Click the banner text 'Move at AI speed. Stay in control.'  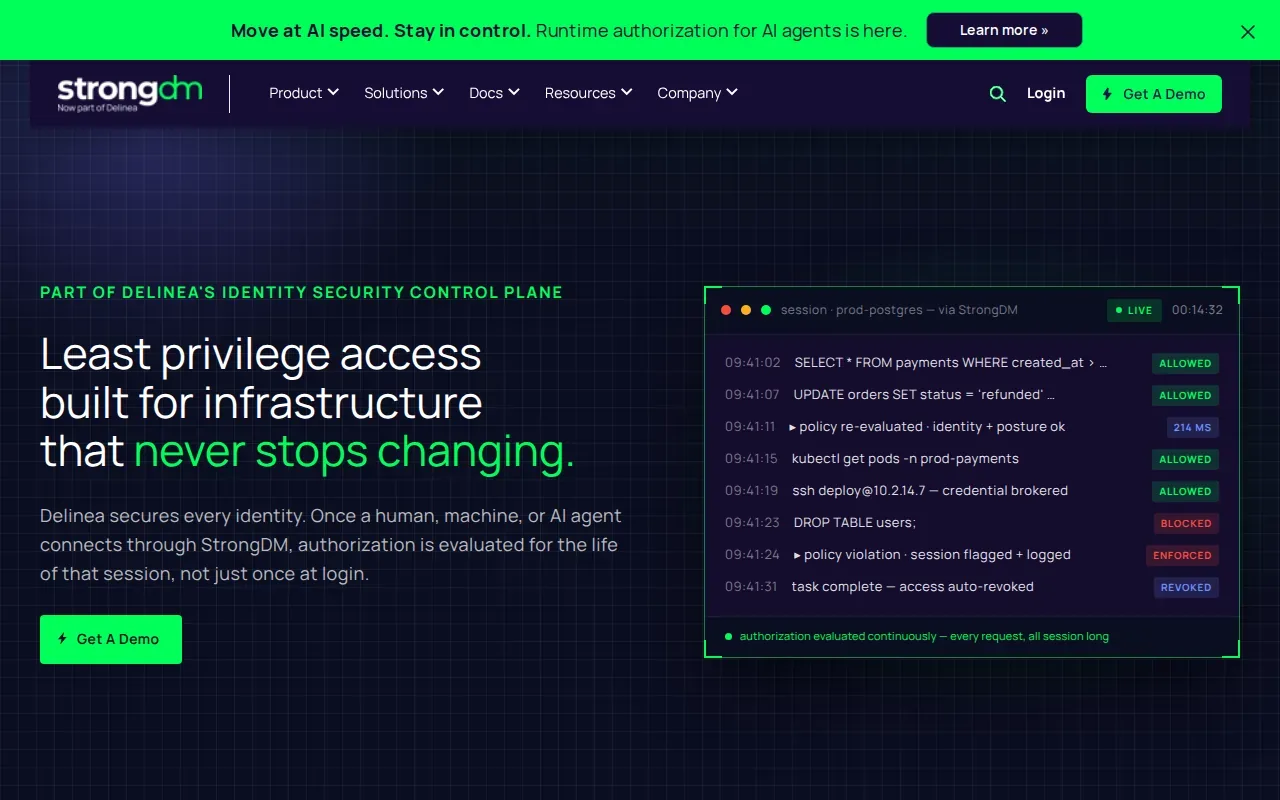pos(381,31)
